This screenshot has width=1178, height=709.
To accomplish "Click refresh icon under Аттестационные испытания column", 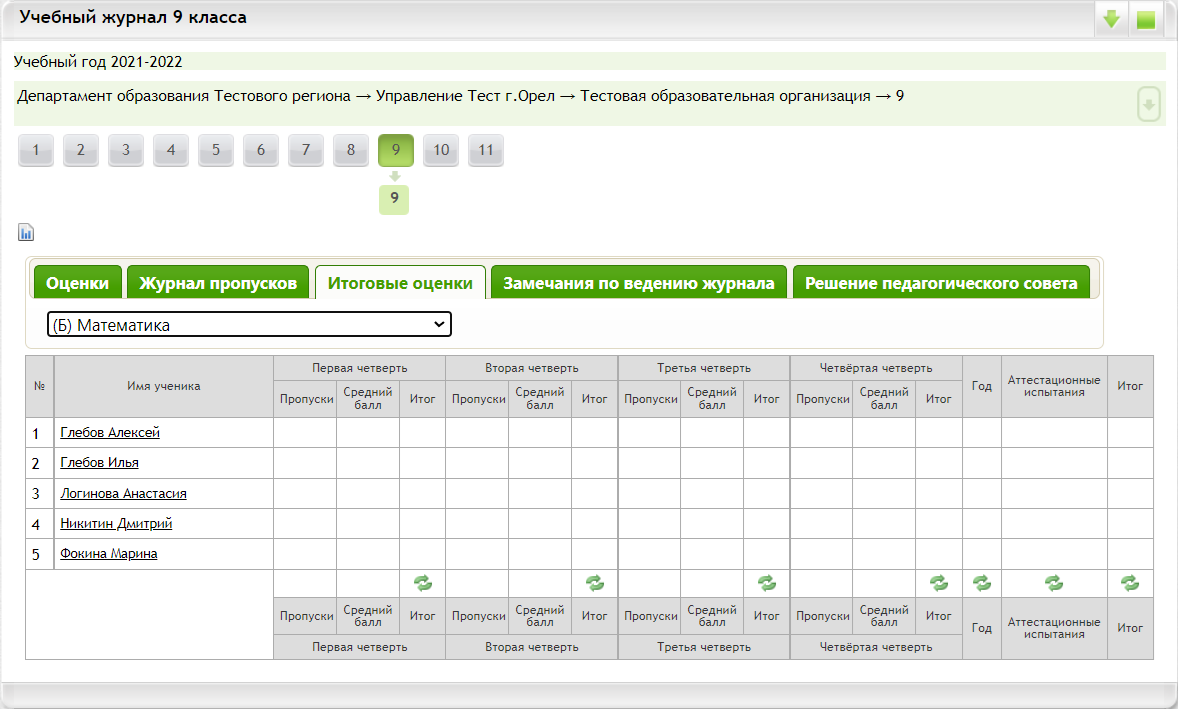I will (x=1054, y=583).
